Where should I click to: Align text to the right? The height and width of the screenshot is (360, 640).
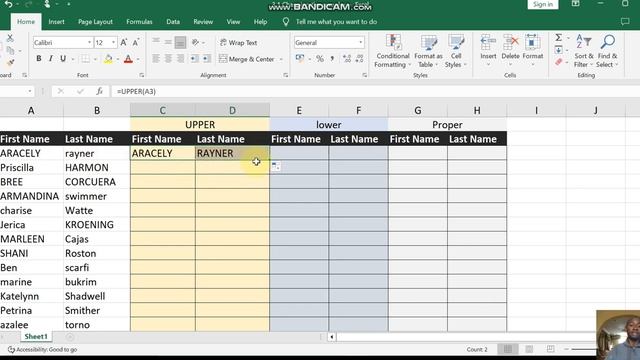(180, 59)
